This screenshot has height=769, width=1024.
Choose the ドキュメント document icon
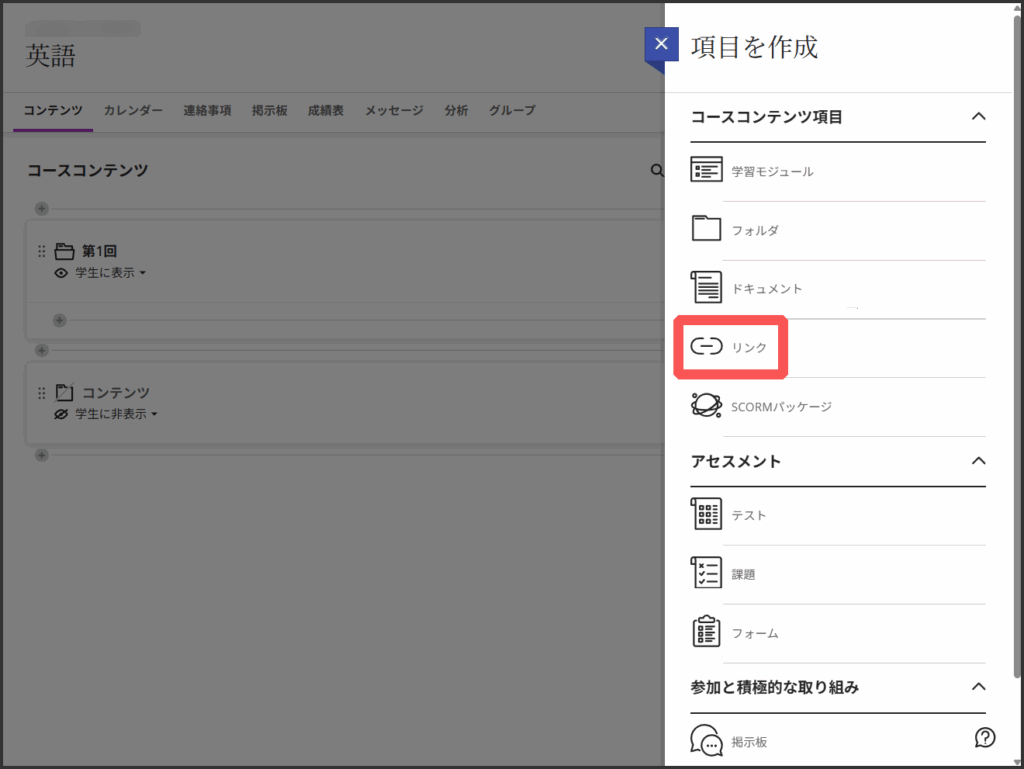coord(706,288)
